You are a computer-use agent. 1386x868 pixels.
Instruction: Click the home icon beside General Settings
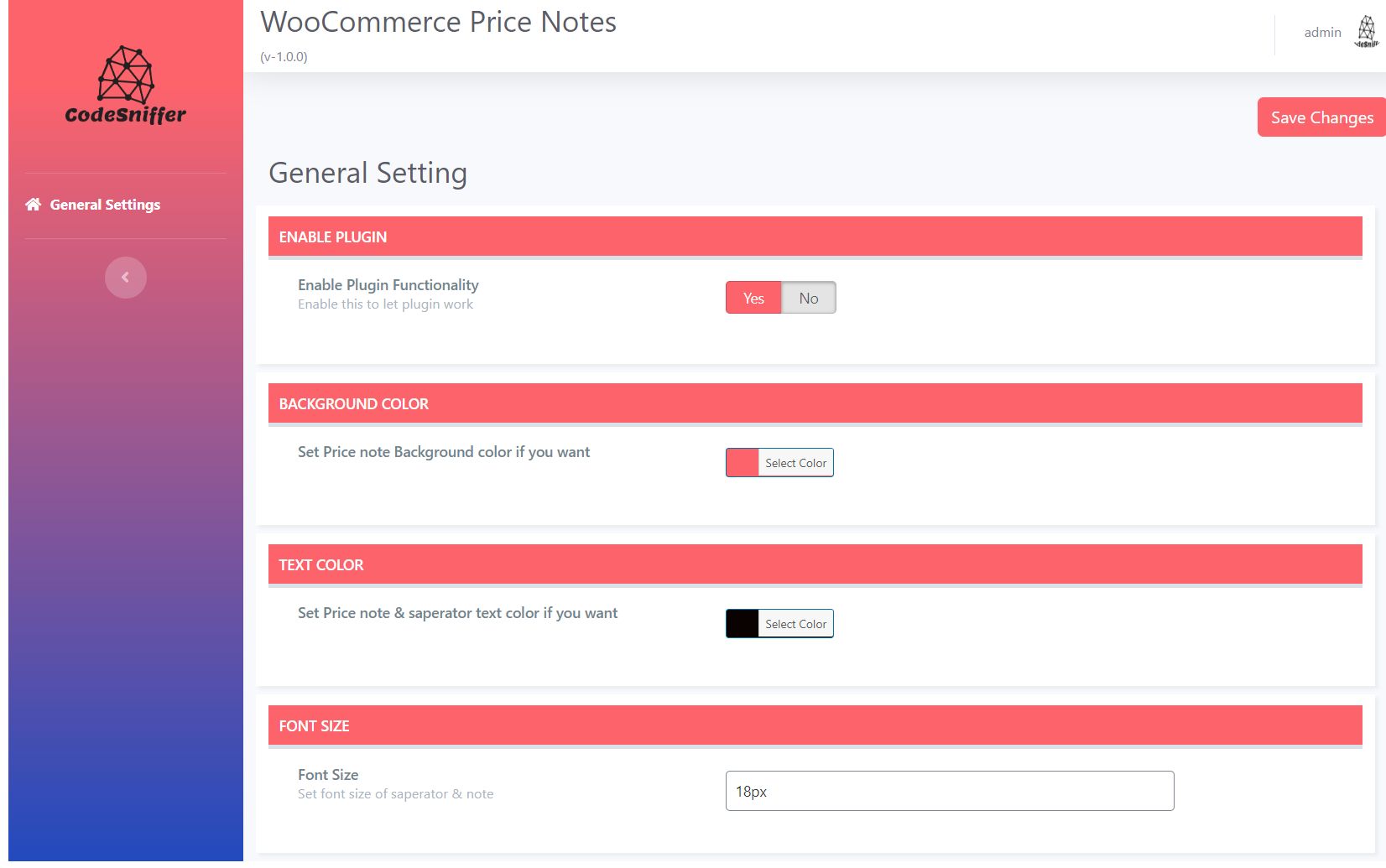(x=34, y=205)
